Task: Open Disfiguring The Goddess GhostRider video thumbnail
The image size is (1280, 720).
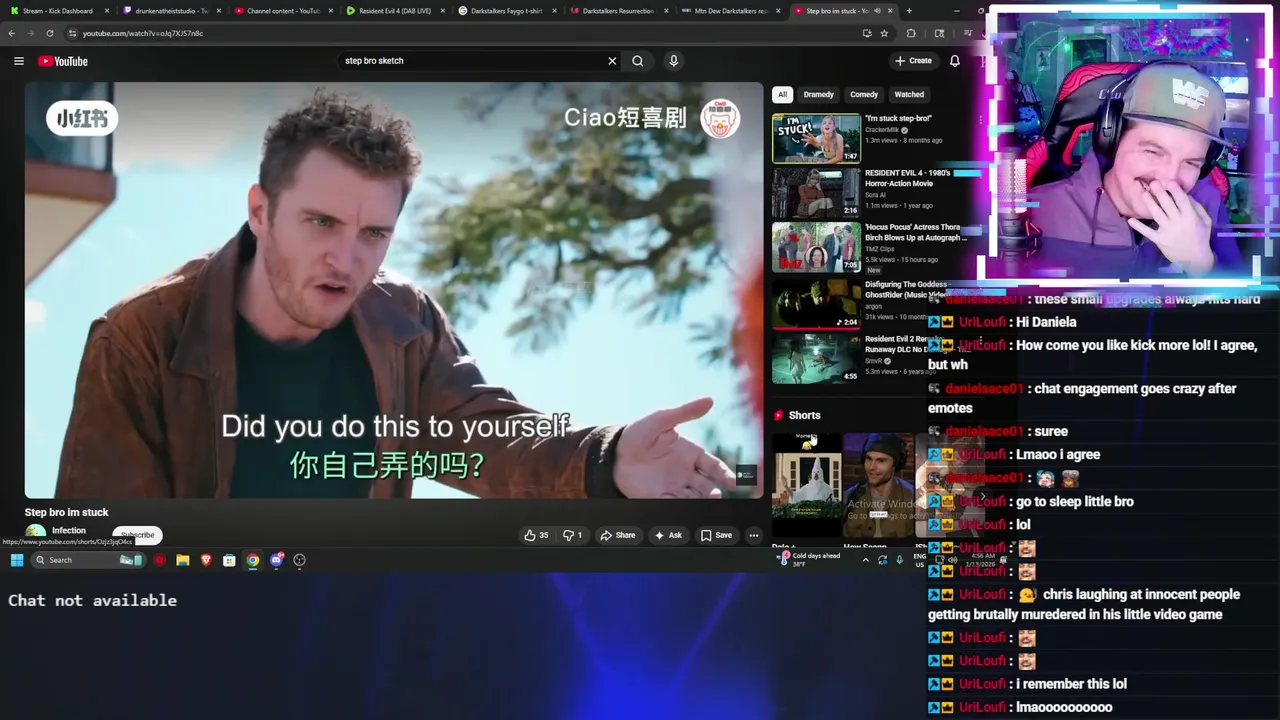Action: [816, 303]
